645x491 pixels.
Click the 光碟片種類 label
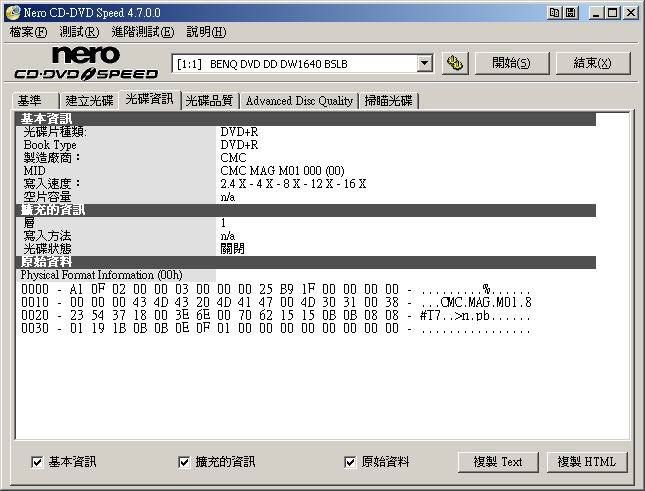55,132
